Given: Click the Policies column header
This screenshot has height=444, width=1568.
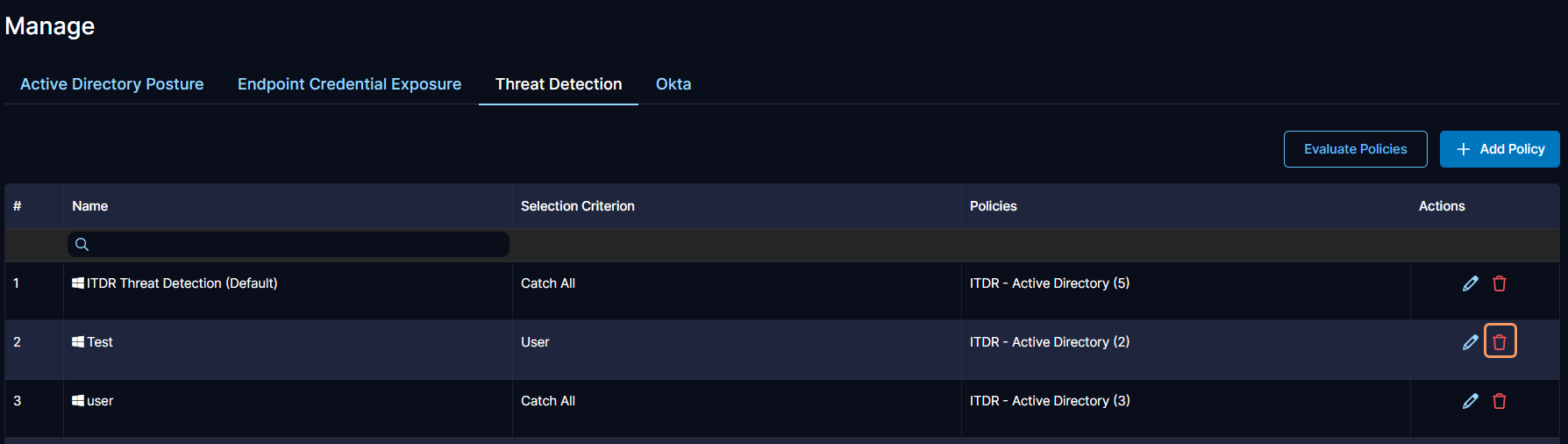Looking at the screenshot, I should click(x=994, y=206).
